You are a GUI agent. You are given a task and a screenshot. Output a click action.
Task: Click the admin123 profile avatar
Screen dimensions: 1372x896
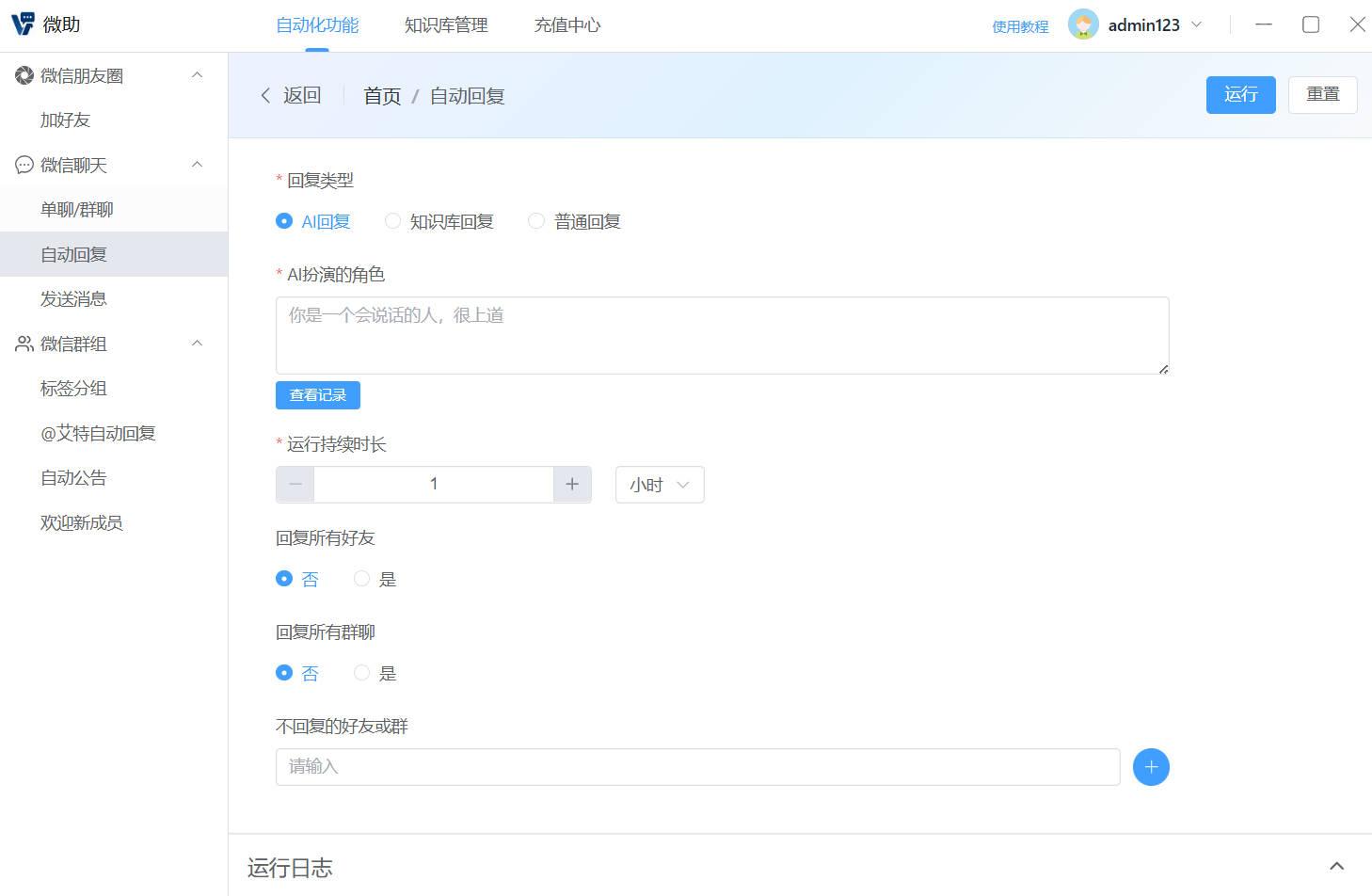click(x=1083, y=24)
